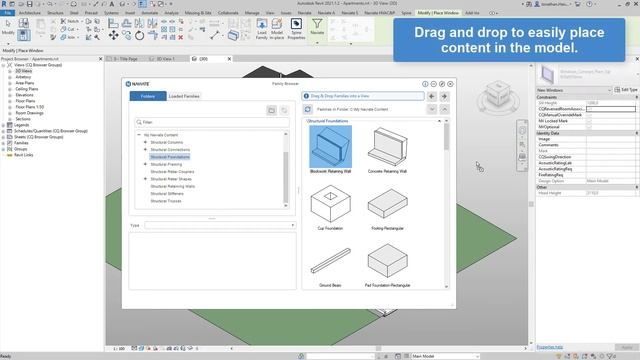Open the Collaborate ribbon tab
The width and height of the screenshot is (640, 360).
tap(228, 13)
